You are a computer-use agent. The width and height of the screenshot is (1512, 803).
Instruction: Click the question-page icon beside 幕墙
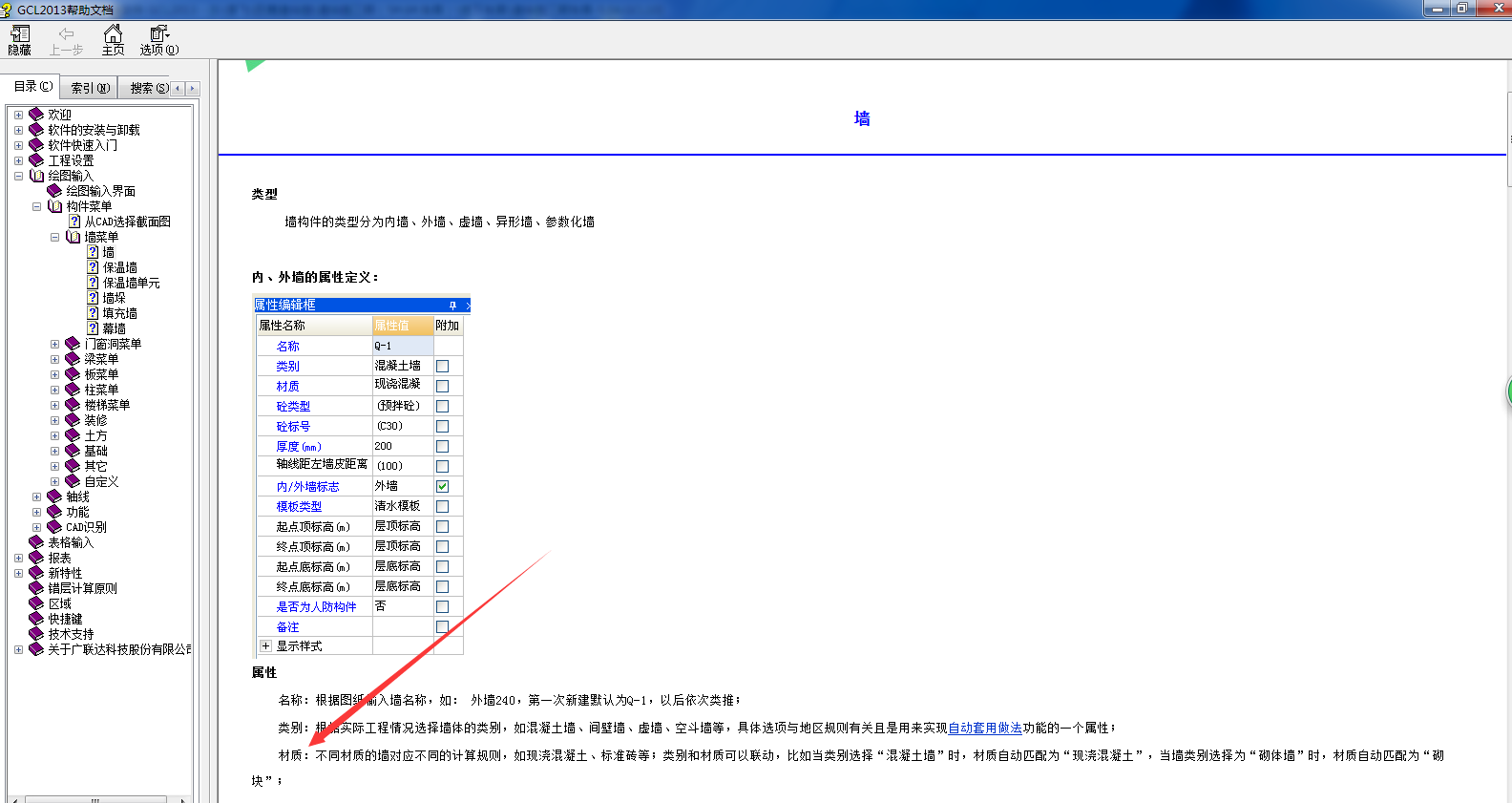93,328
